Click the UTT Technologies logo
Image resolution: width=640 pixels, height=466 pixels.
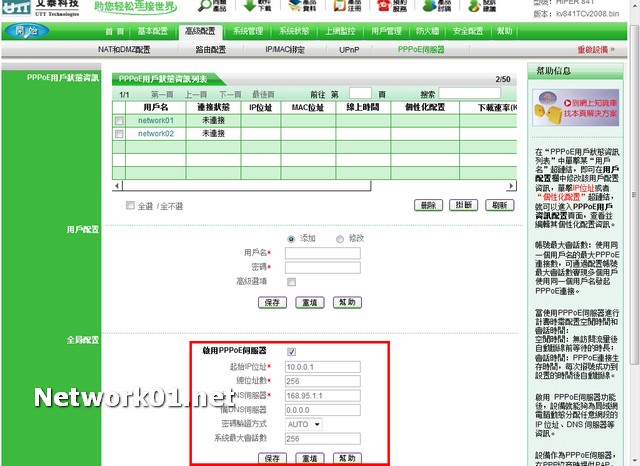(x=40, y=9)
